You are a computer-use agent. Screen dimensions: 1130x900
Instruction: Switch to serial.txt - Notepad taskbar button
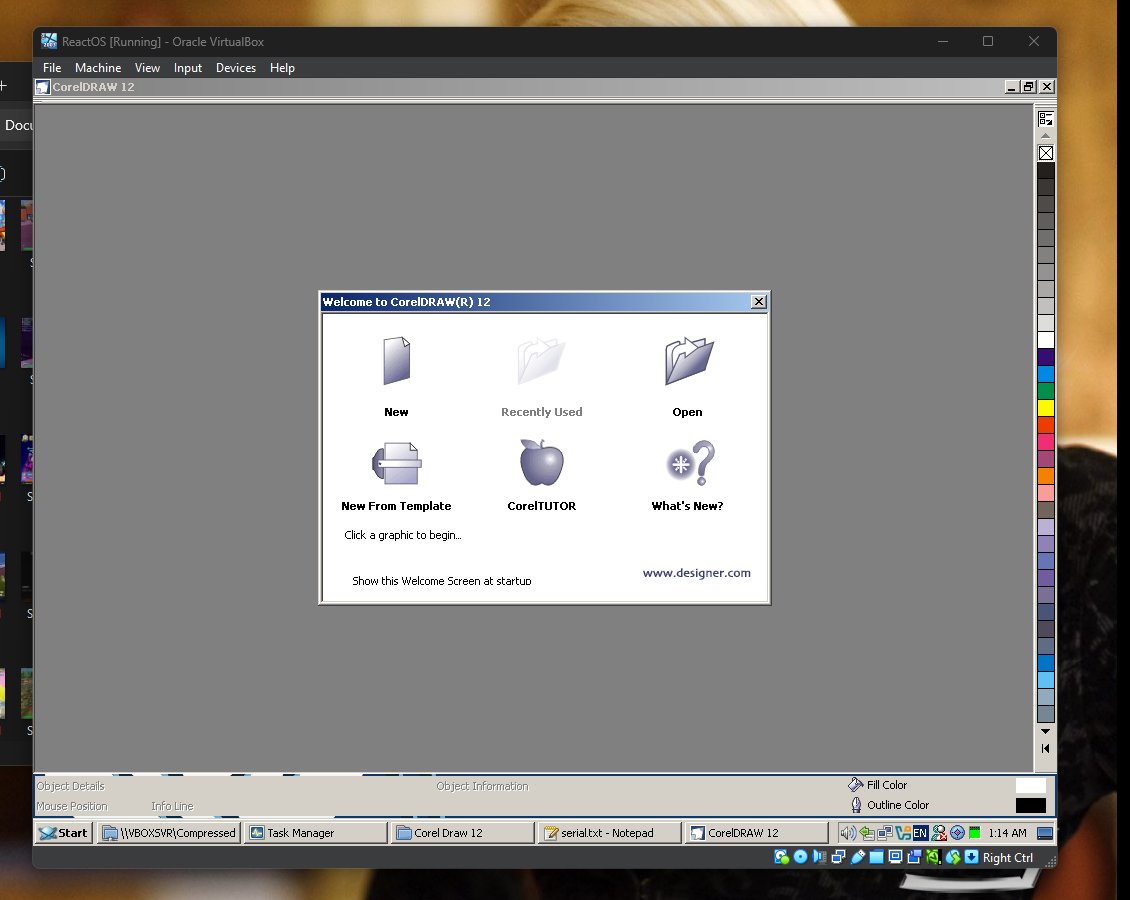[610, 833]
